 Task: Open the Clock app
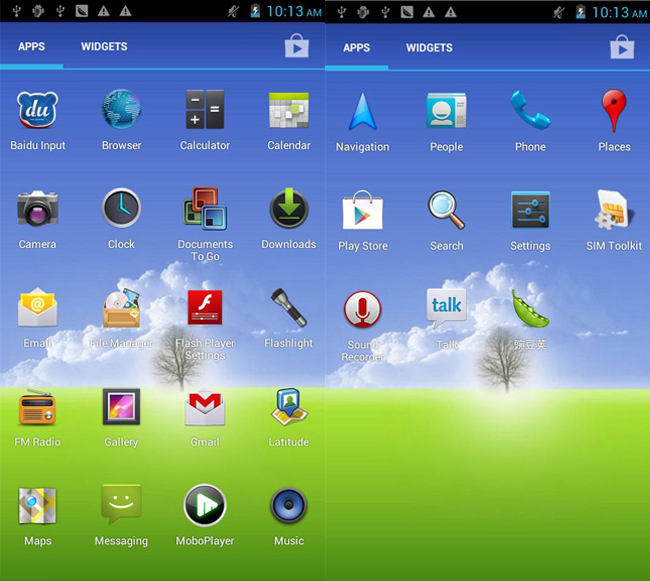click(121, 208)
